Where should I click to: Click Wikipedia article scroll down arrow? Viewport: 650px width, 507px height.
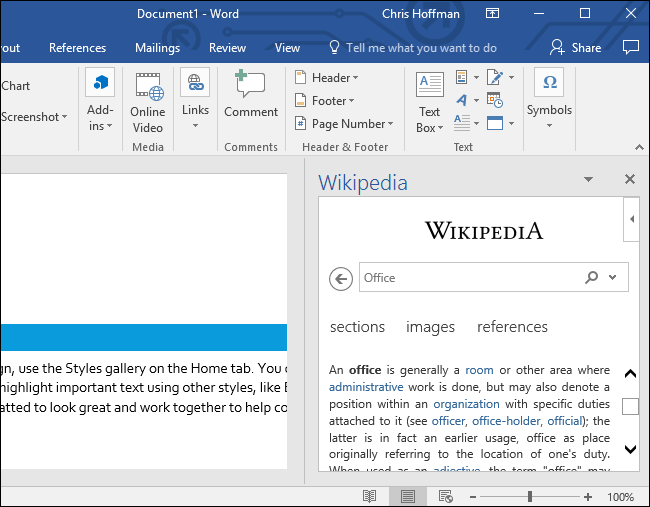click(630, 449)
